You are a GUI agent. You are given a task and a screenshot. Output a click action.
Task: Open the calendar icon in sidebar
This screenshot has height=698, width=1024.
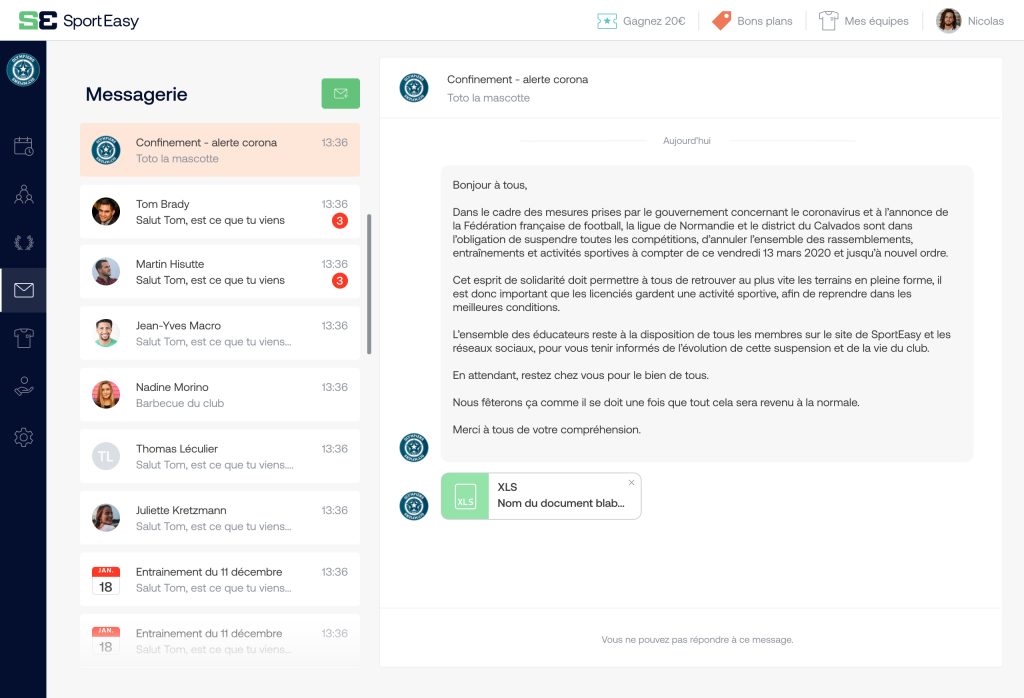click(23, 146)
